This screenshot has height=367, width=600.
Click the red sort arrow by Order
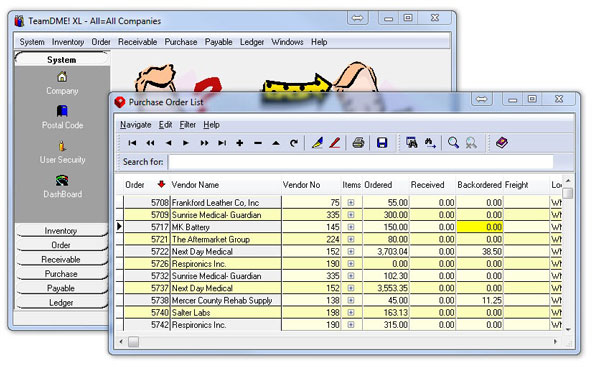coord(161,184)
